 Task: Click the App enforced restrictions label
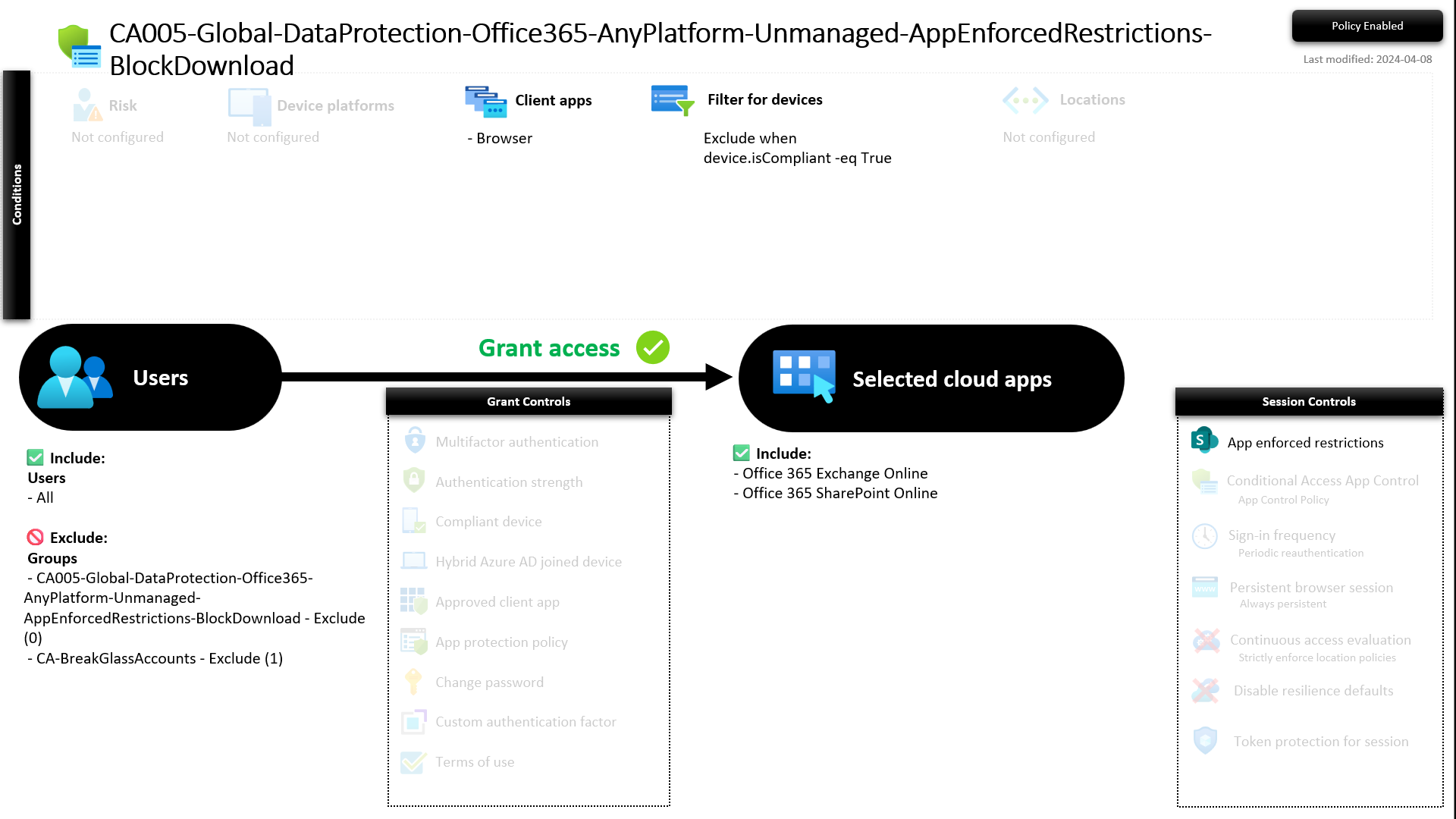1305,442
